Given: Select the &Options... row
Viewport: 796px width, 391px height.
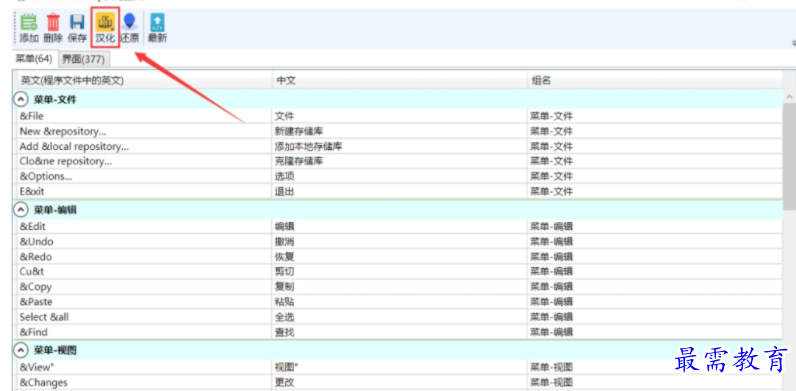Looking at the screenshot, I should click(x=399, y=176).
